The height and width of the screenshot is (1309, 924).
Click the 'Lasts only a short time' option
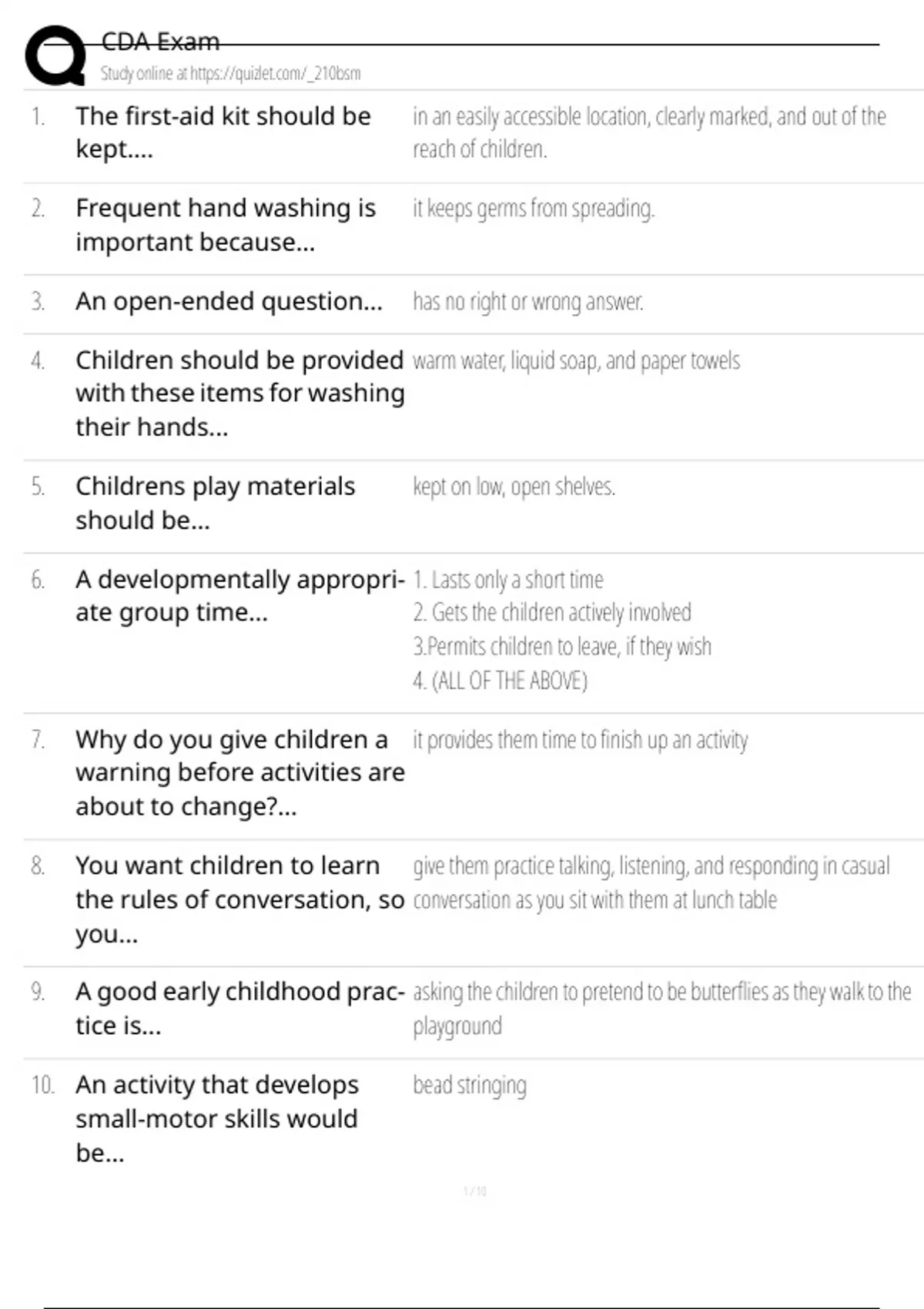pos(508,580)
